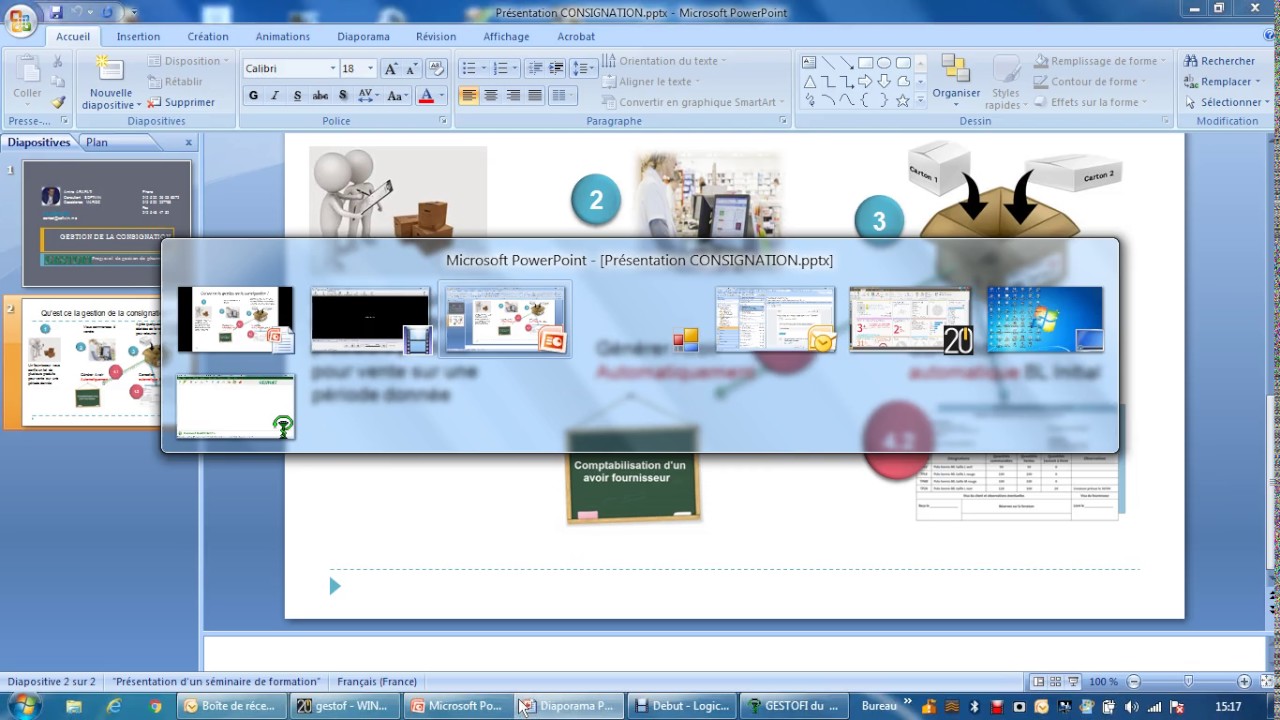Increase the list indent level
Screen dimensions: 1280x720
coord(557,68)
